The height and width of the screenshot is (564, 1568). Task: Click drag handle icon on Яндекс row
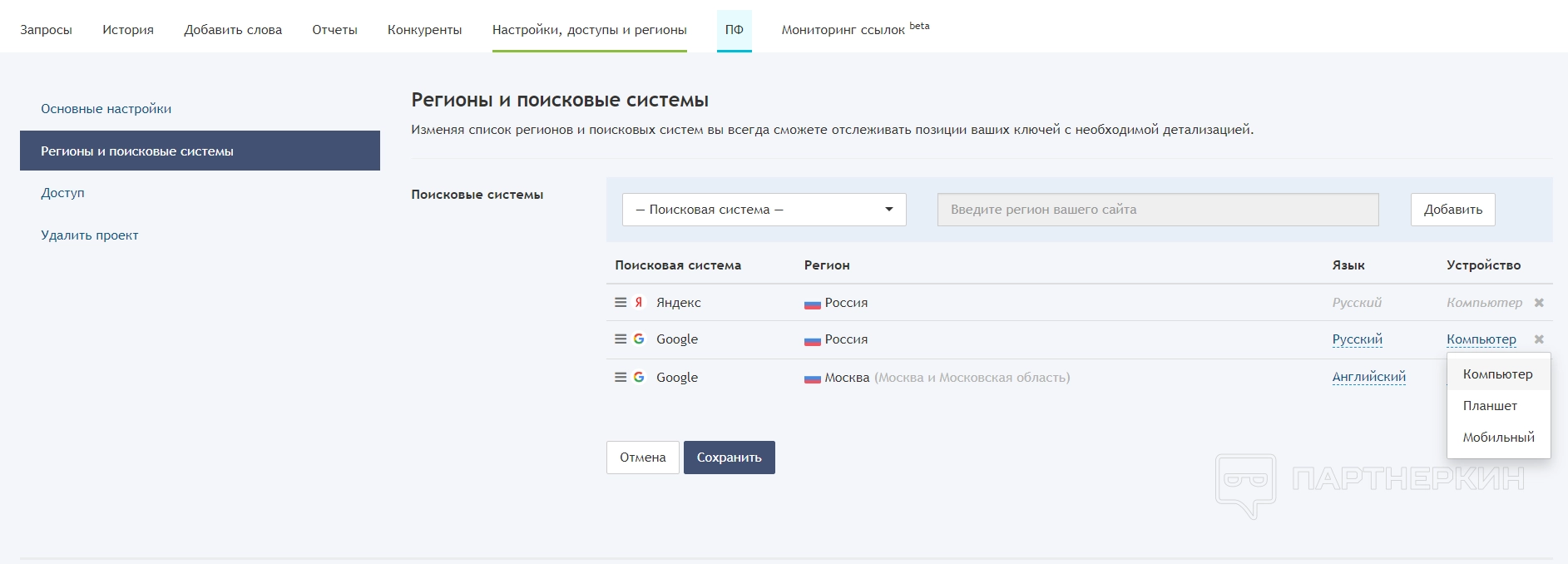621,303
